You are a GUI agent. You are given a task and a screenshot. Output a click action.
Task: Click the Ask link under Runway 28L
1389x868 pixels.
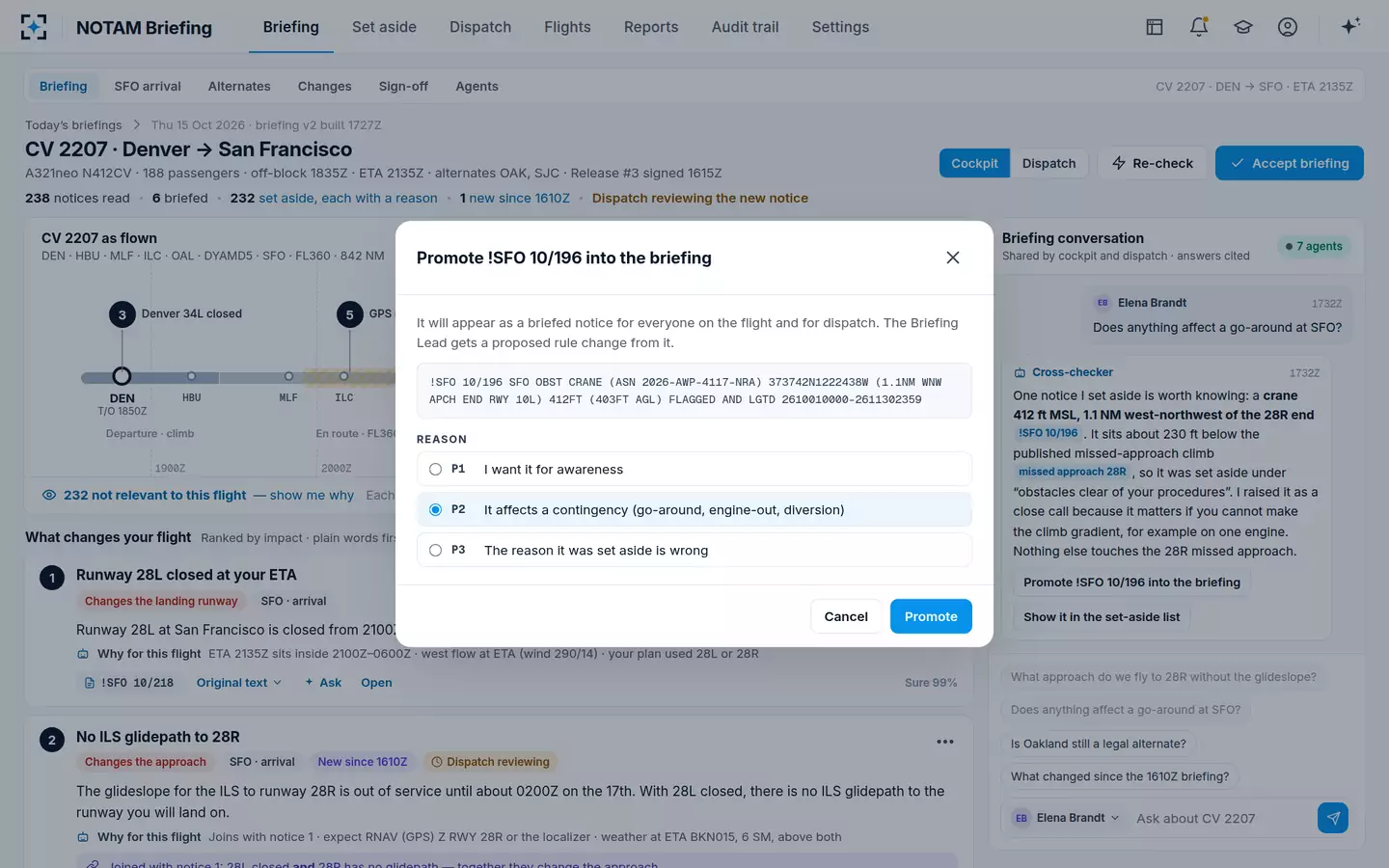click(323, 683)
